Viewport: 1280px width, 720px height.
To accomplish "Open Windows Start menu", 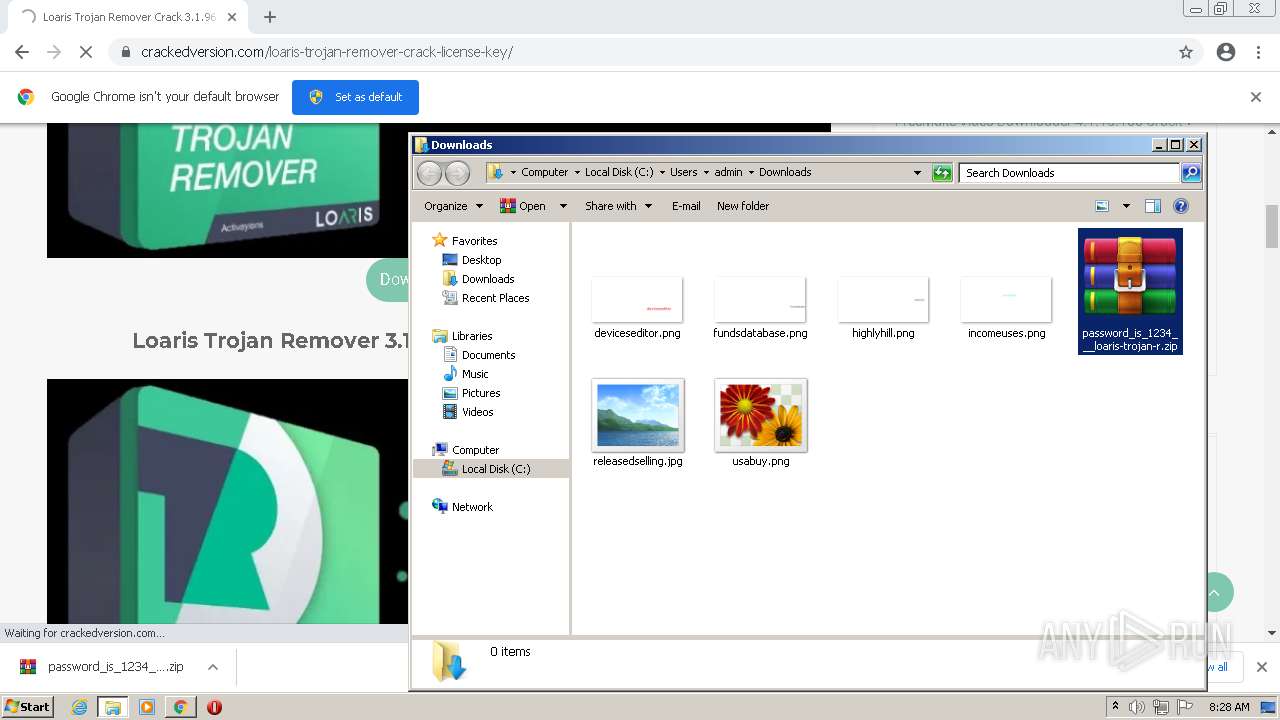I will coord(28,706).
